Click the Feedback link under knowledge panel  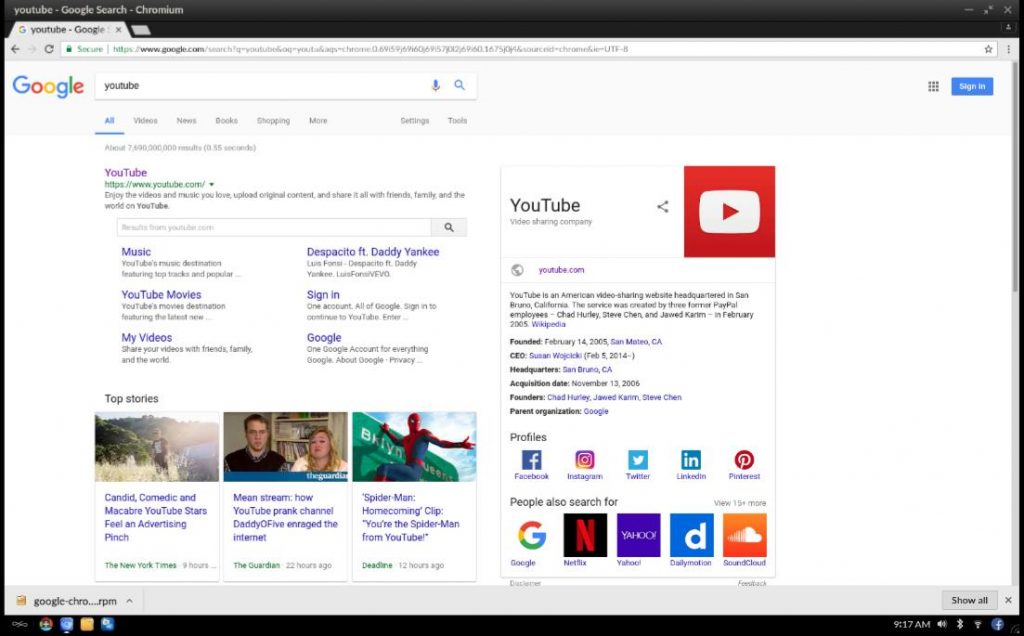click(x=752, y=583)
